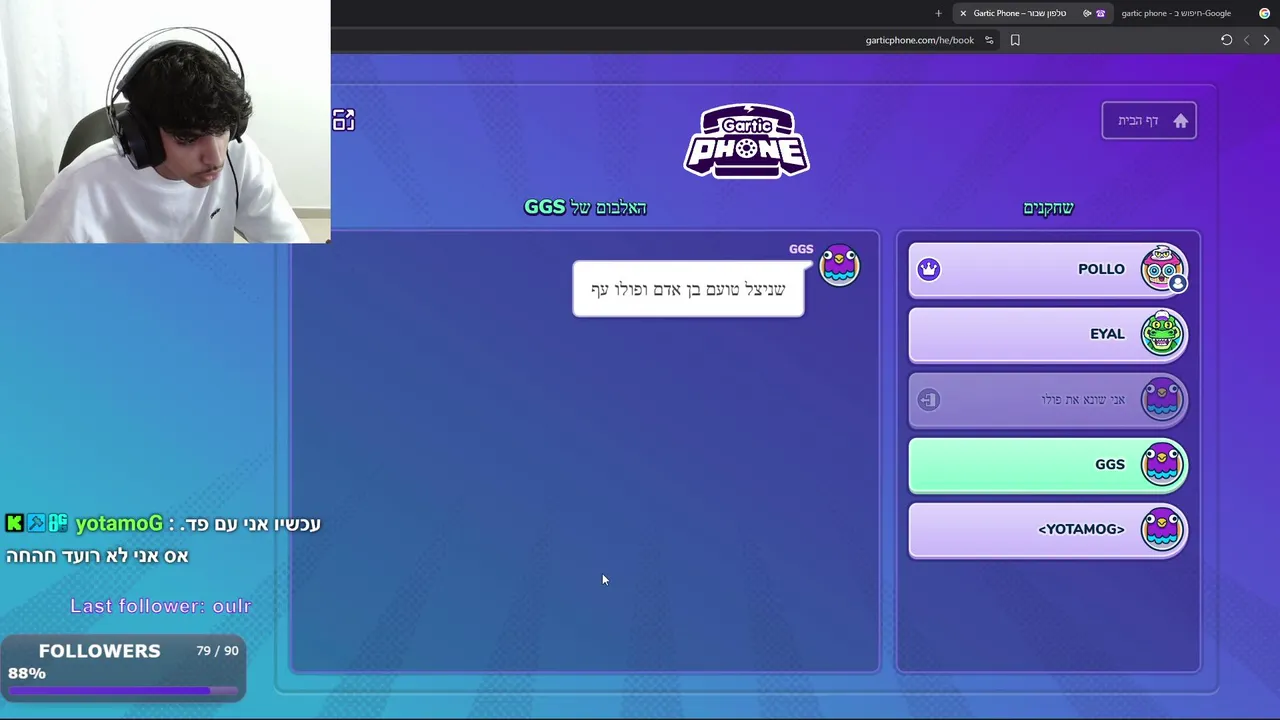Screen dimensions: 1280x720
Task: Select player <YOTAMOG> in the players list
Action: click(x=1048, y=529)
